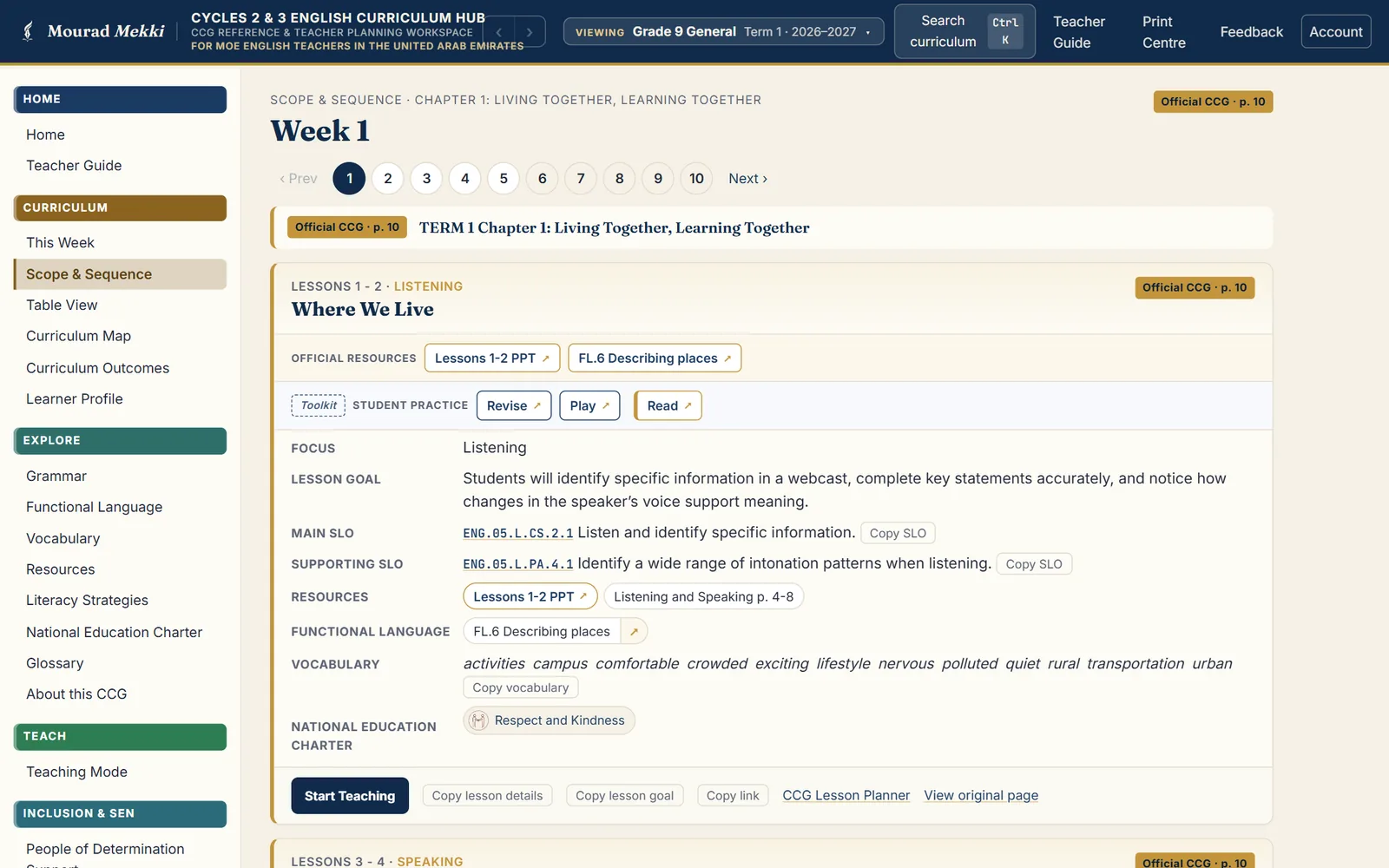
Task: Go to week 5 in pagination
Action: (504, 179)
